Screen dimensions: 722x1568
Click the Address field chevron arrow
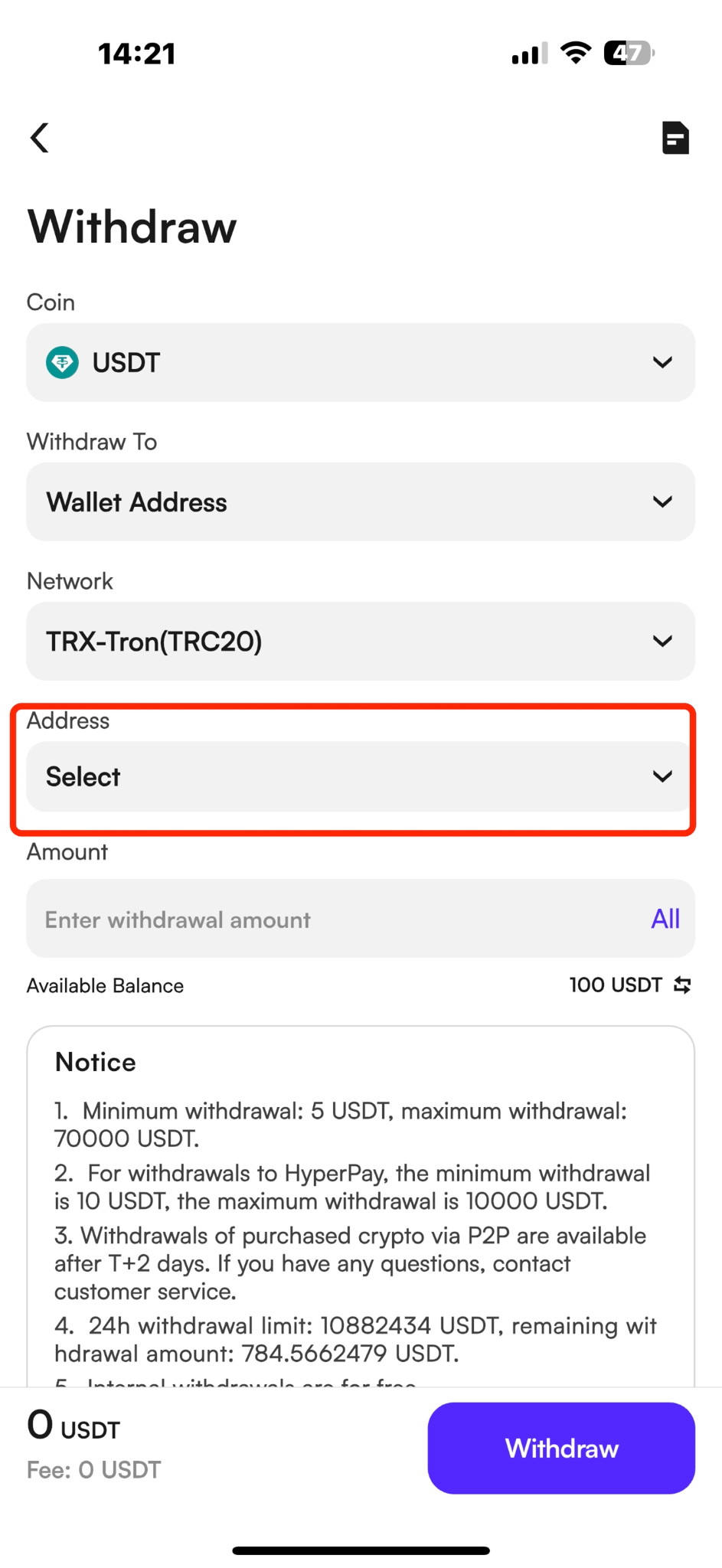(662, 776)
